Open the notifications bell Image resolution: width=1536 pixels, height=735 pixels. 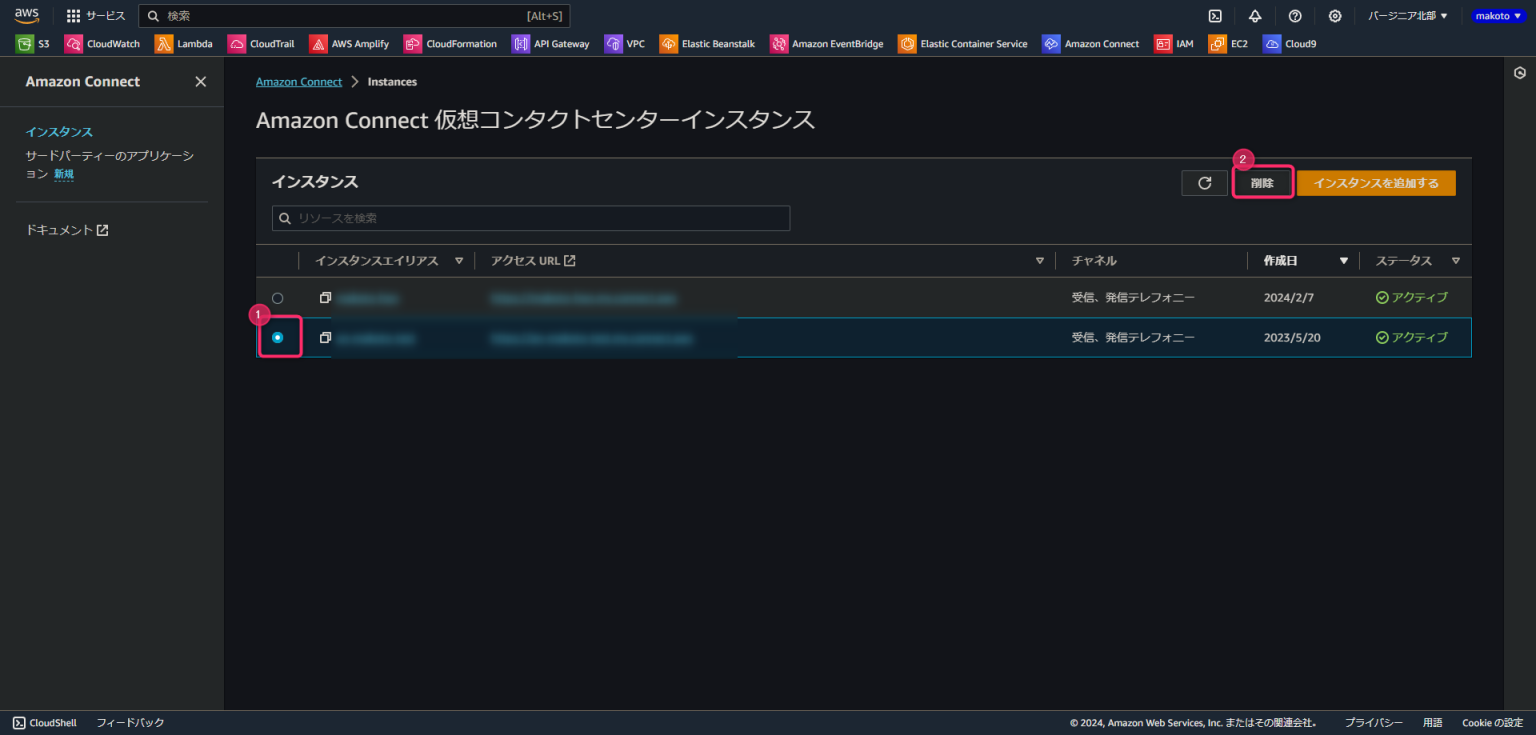click(1254, 15)
